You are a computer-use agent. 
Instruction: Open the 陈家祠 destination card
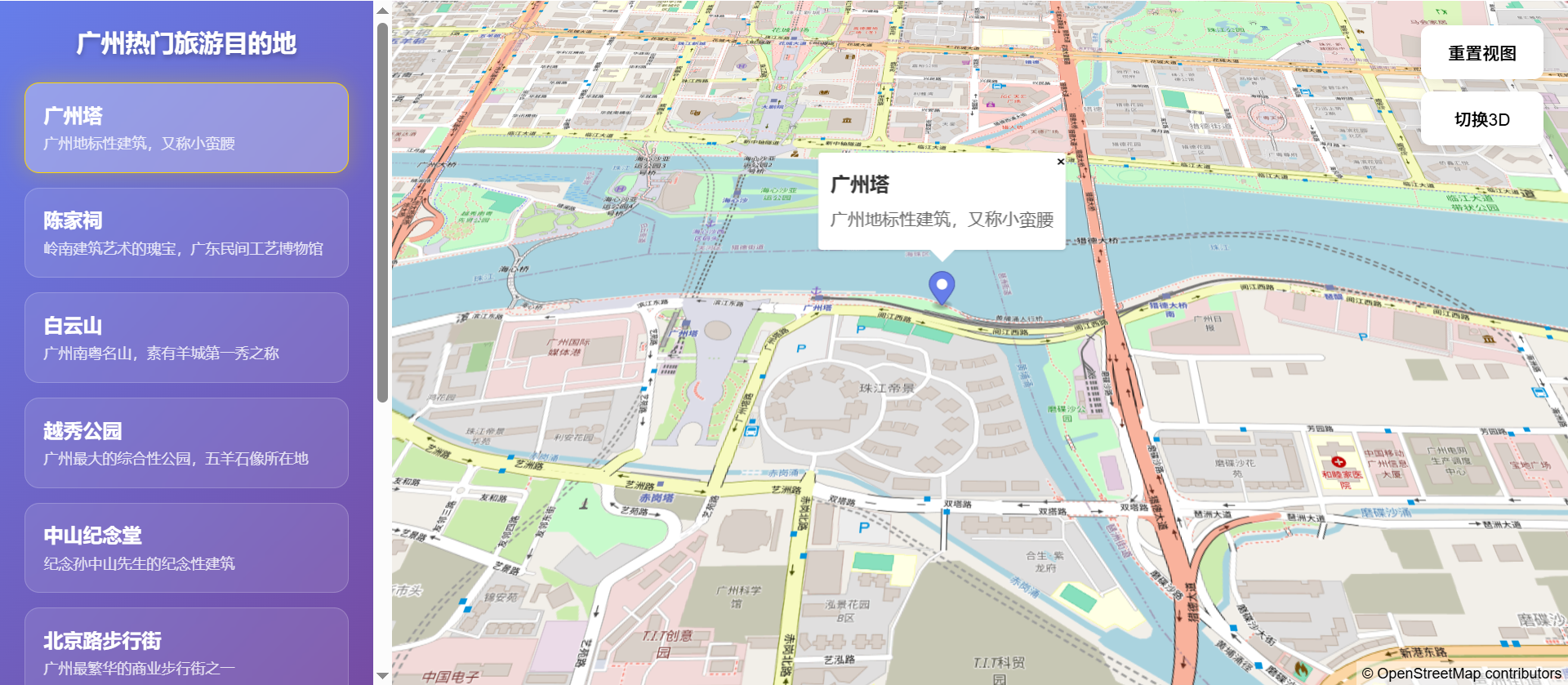coord(186,233)
